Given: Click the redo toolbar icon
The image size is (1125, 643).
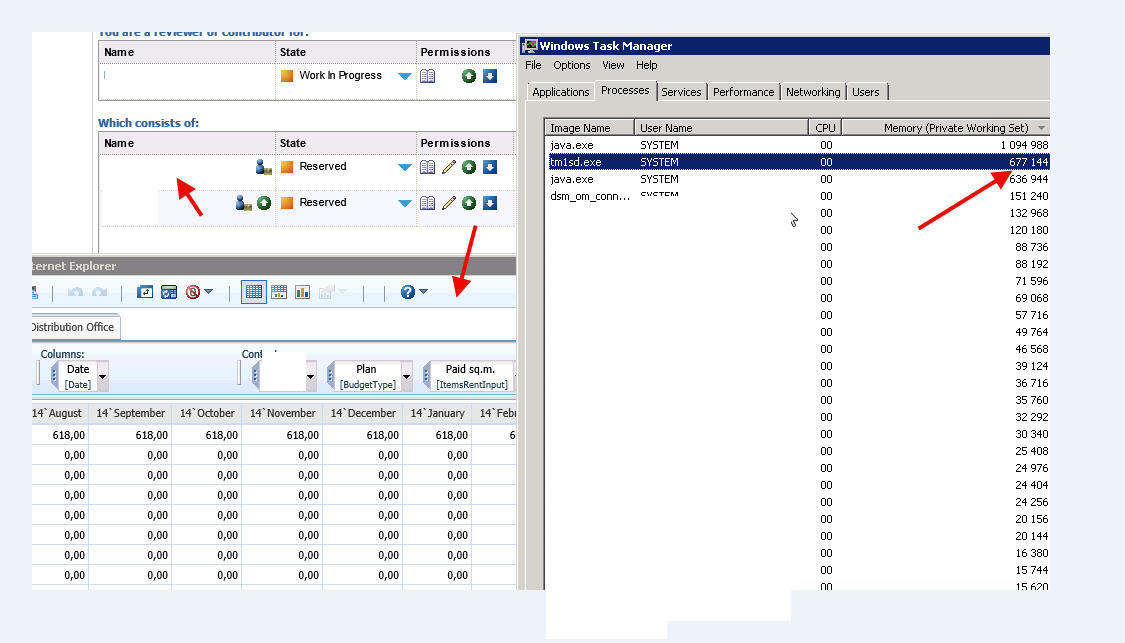Looking at the screenshot, I should [99, 292].
